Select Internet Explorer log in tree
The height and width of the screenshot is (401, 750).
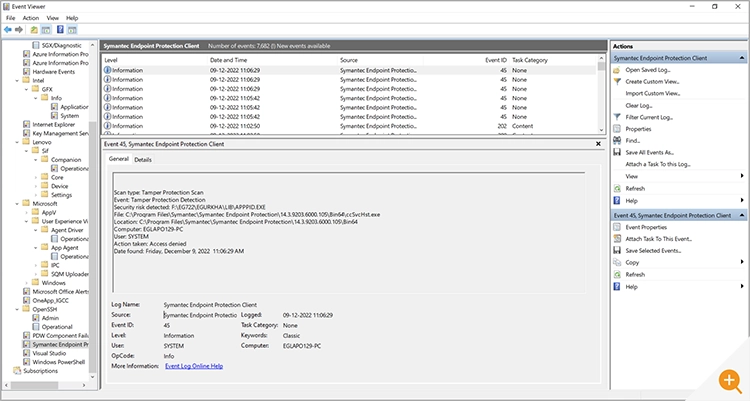click(54, 124)
